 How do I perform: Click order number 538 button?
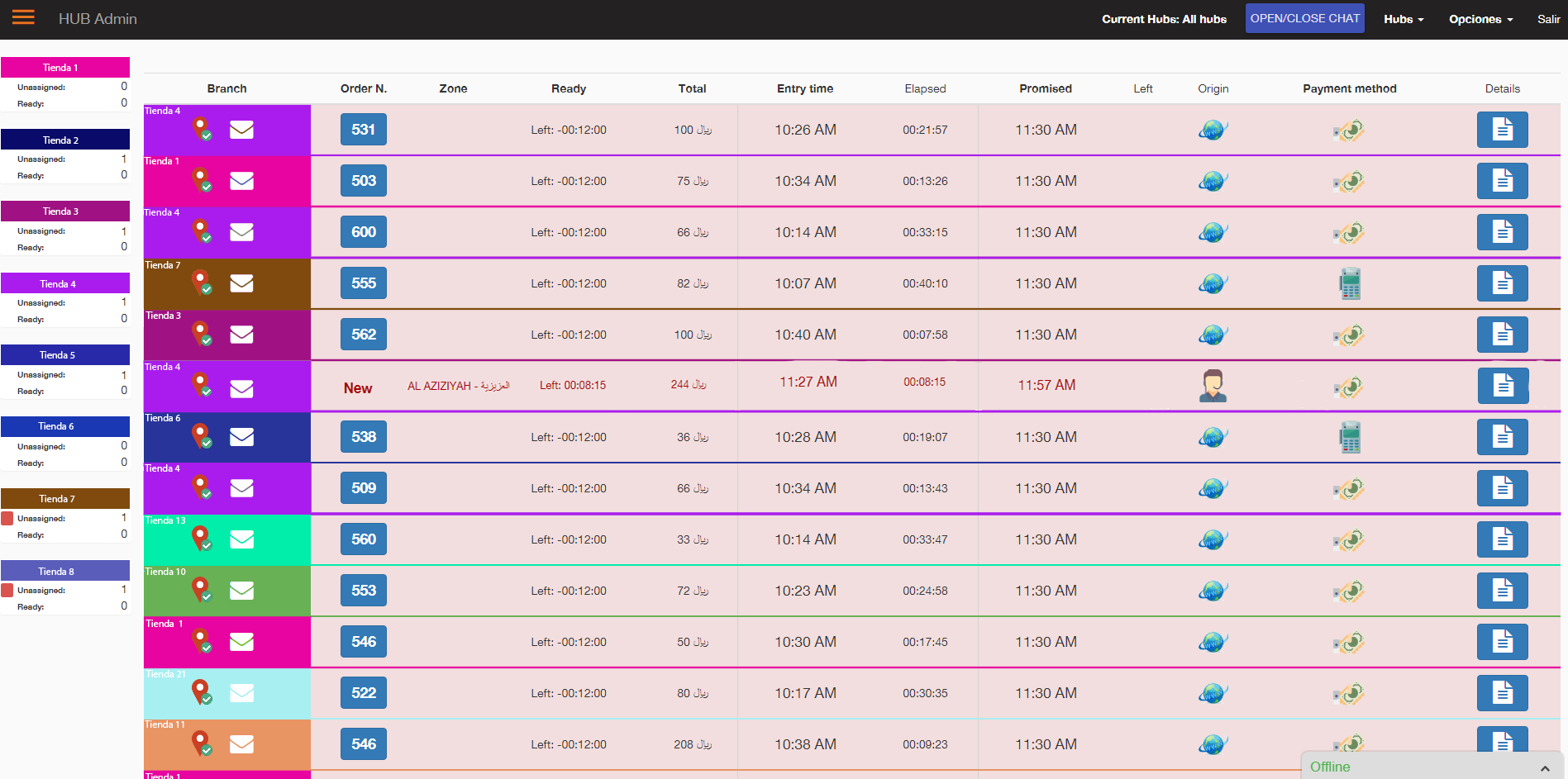click(x=363, y=437)
